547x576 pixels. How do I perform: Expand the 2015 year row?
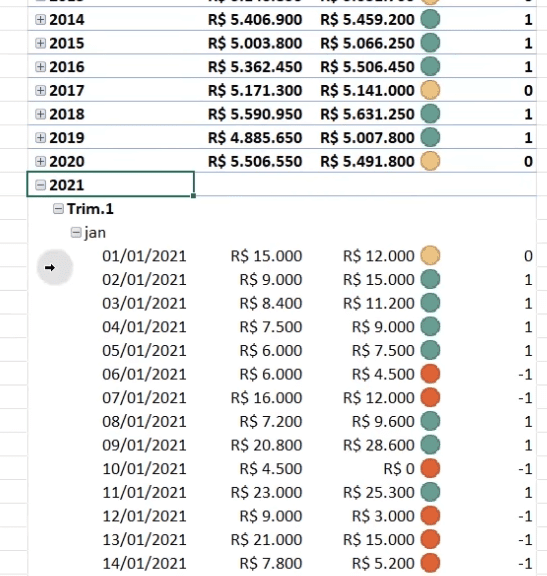[40, 43]
